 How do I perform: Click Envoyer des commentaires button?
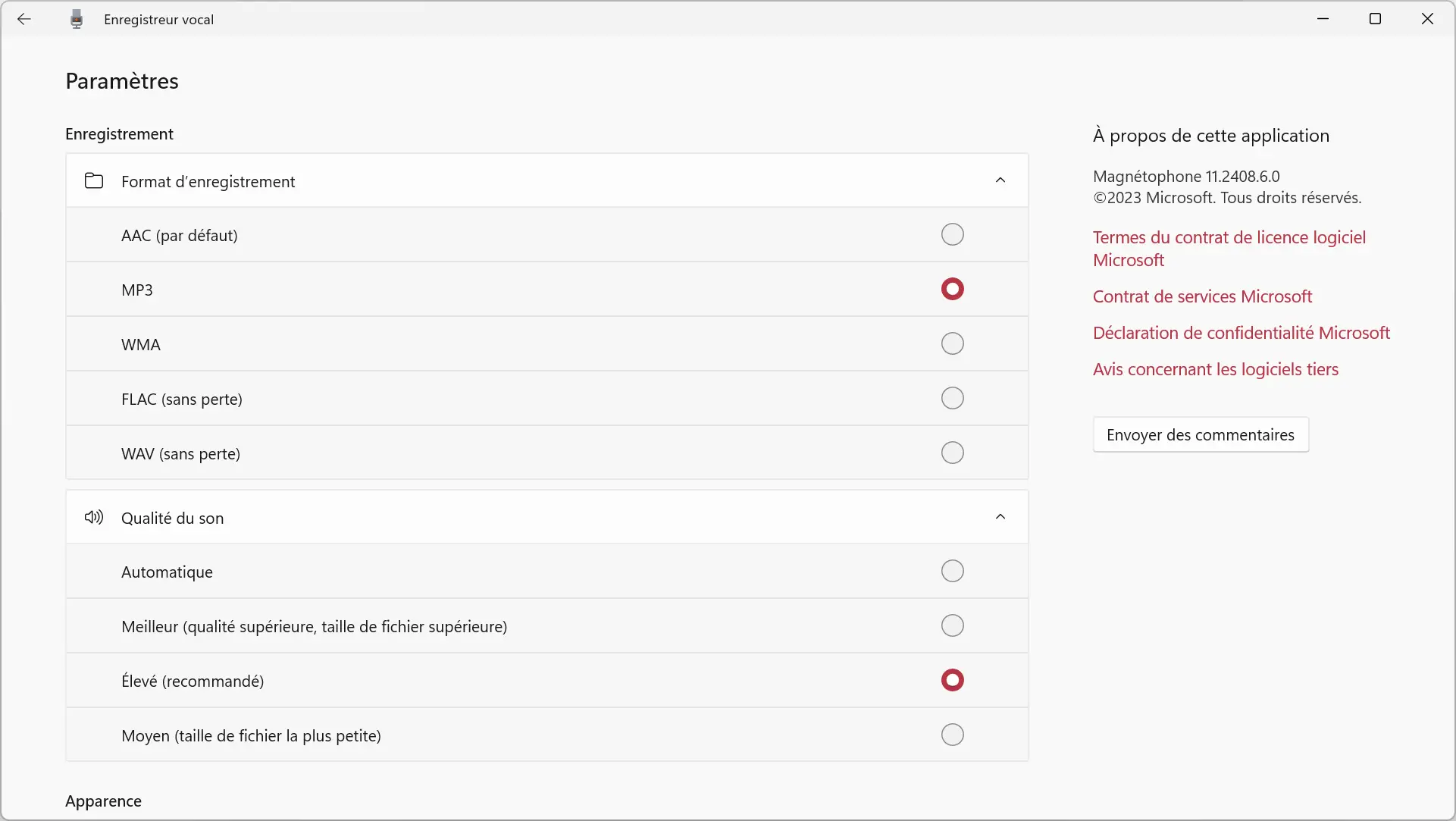click(x=1201, y=434)
